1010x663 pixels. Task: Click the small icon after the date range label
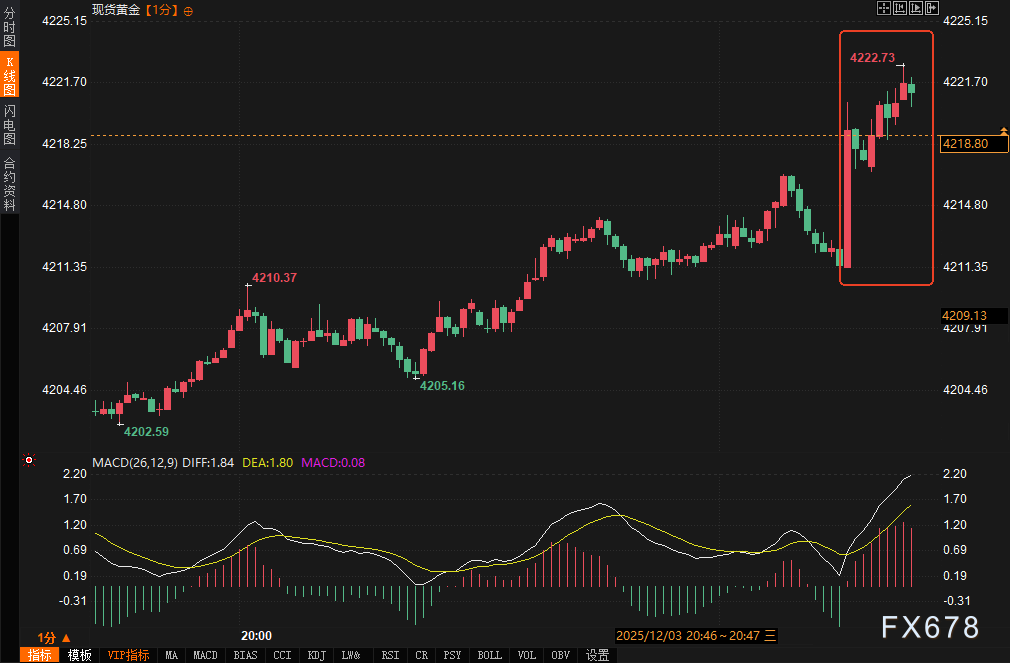coord(770,635)
